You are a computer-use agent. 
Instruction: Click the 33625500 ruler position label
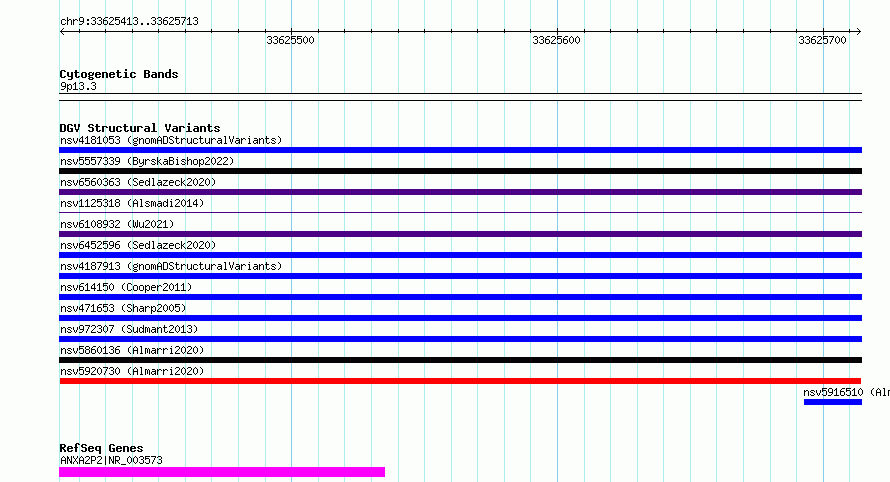(x=290, y=40)
